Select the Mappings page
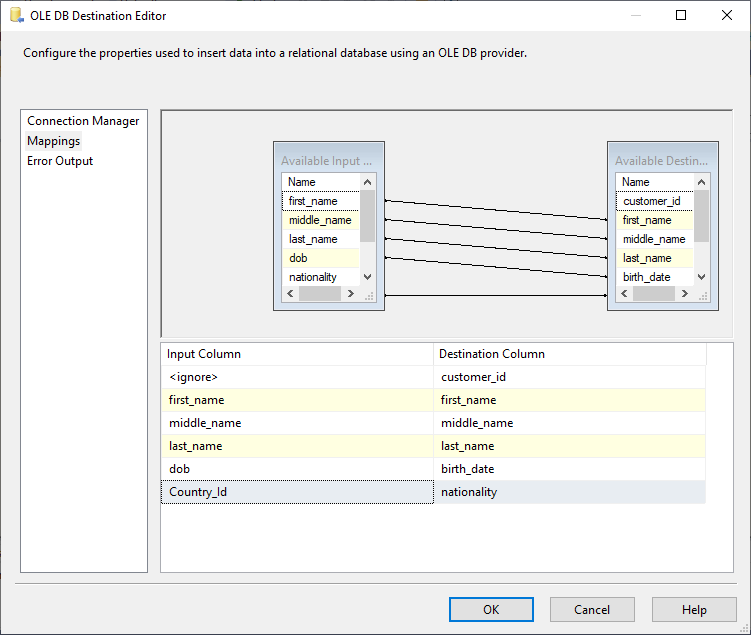This screenshot has width=751, height=635. [54, 141]
